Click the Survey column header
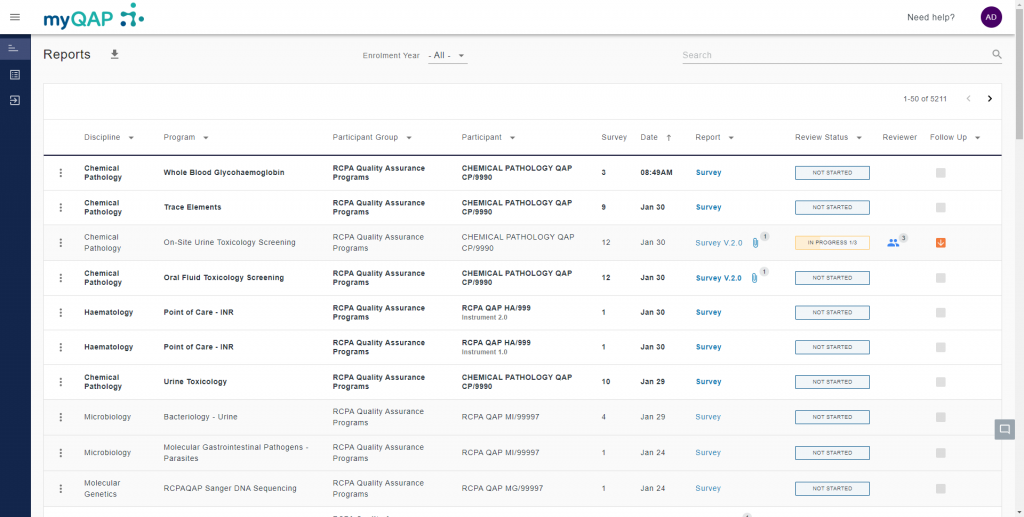 [614, 138]
